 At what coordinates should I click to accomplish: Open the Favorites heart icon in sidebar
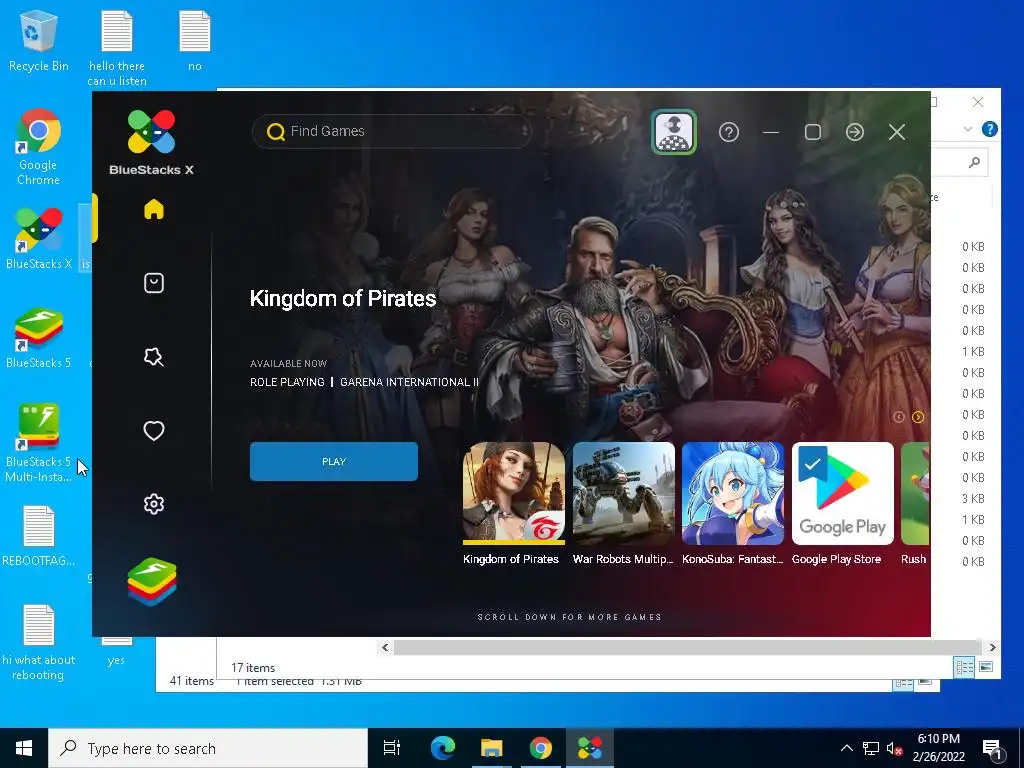153,430
